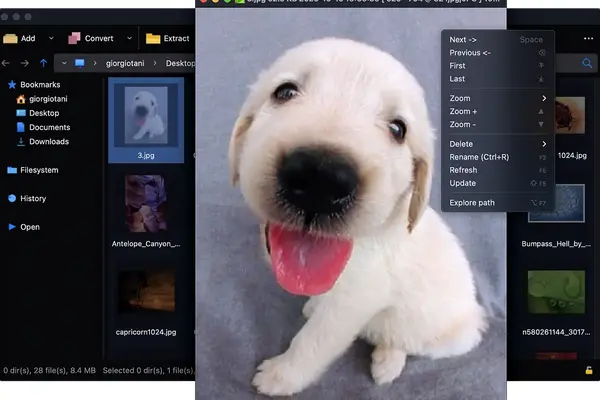
Task: Open the Downloads bookmark in the sidebar
Action: coord(48,142)
